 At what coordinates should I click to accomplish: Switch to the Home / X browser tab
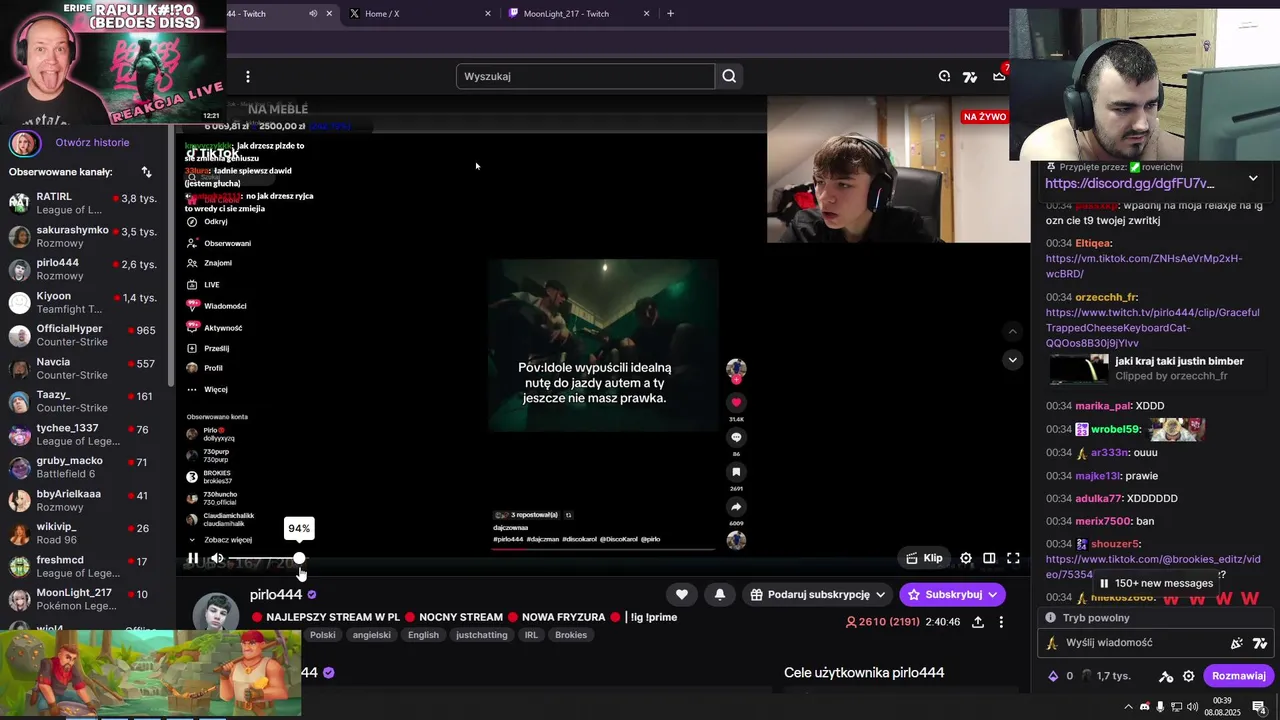coord(419,13)
